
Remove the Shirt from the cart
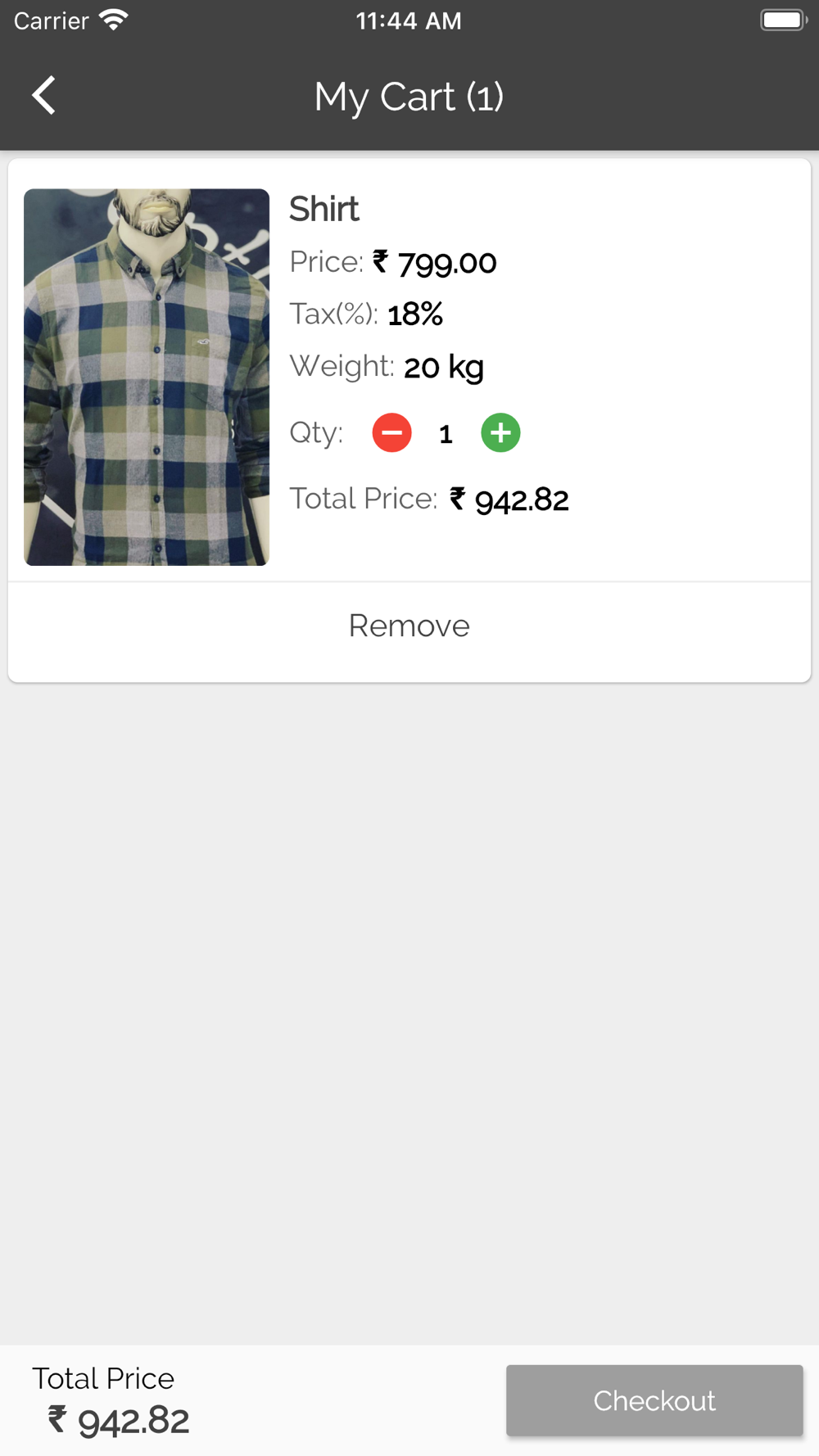tap(409, 626)
